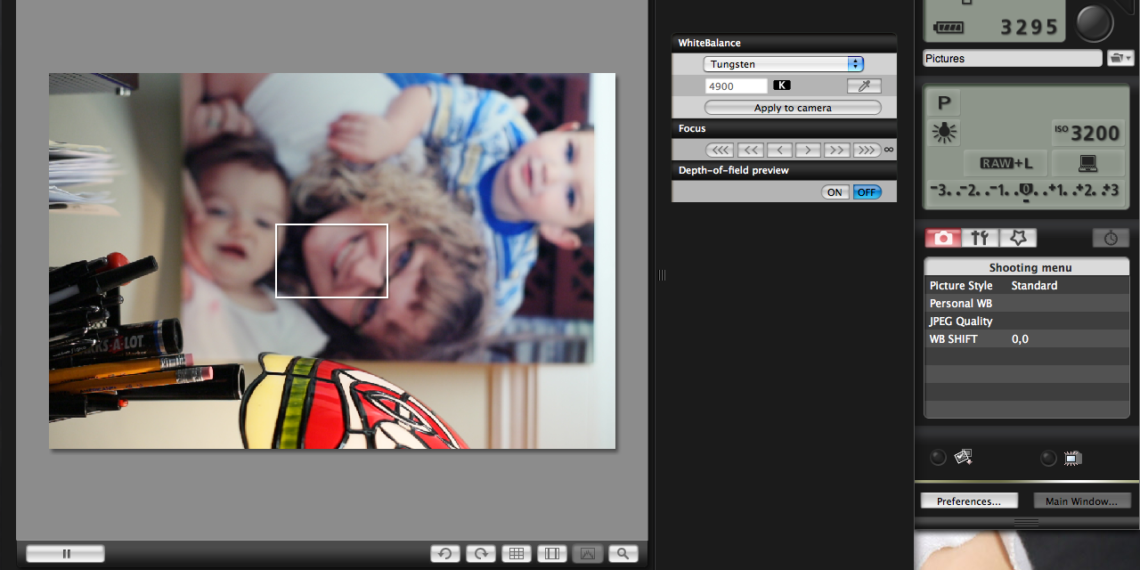The width and height of the screenshot is (1140, 570).
Task: Select the Picture Style Standard row
Action: 1027,286
